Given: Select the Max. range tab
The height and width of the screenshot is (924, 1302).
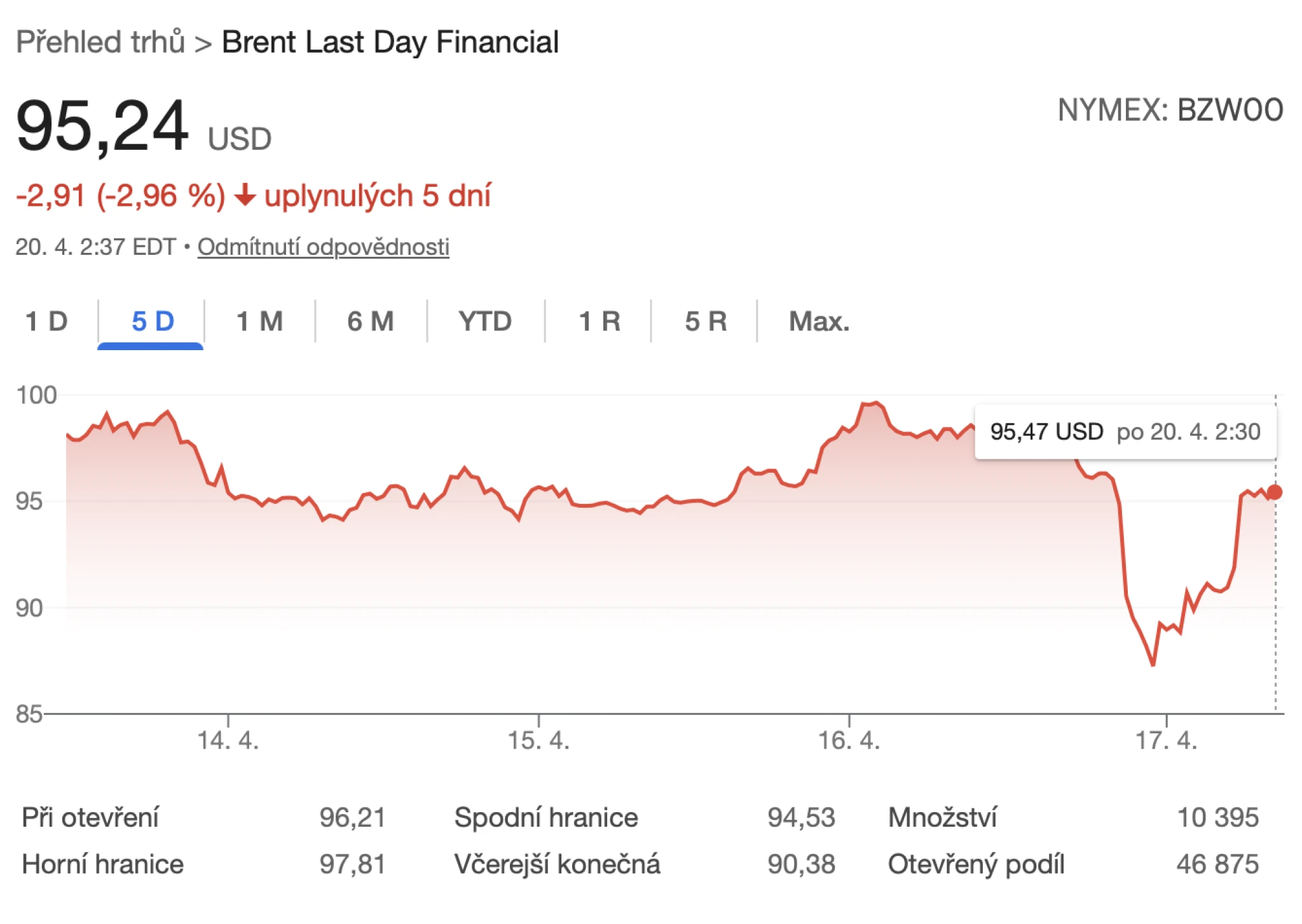Looking at the screenshot, I should 819,322.
